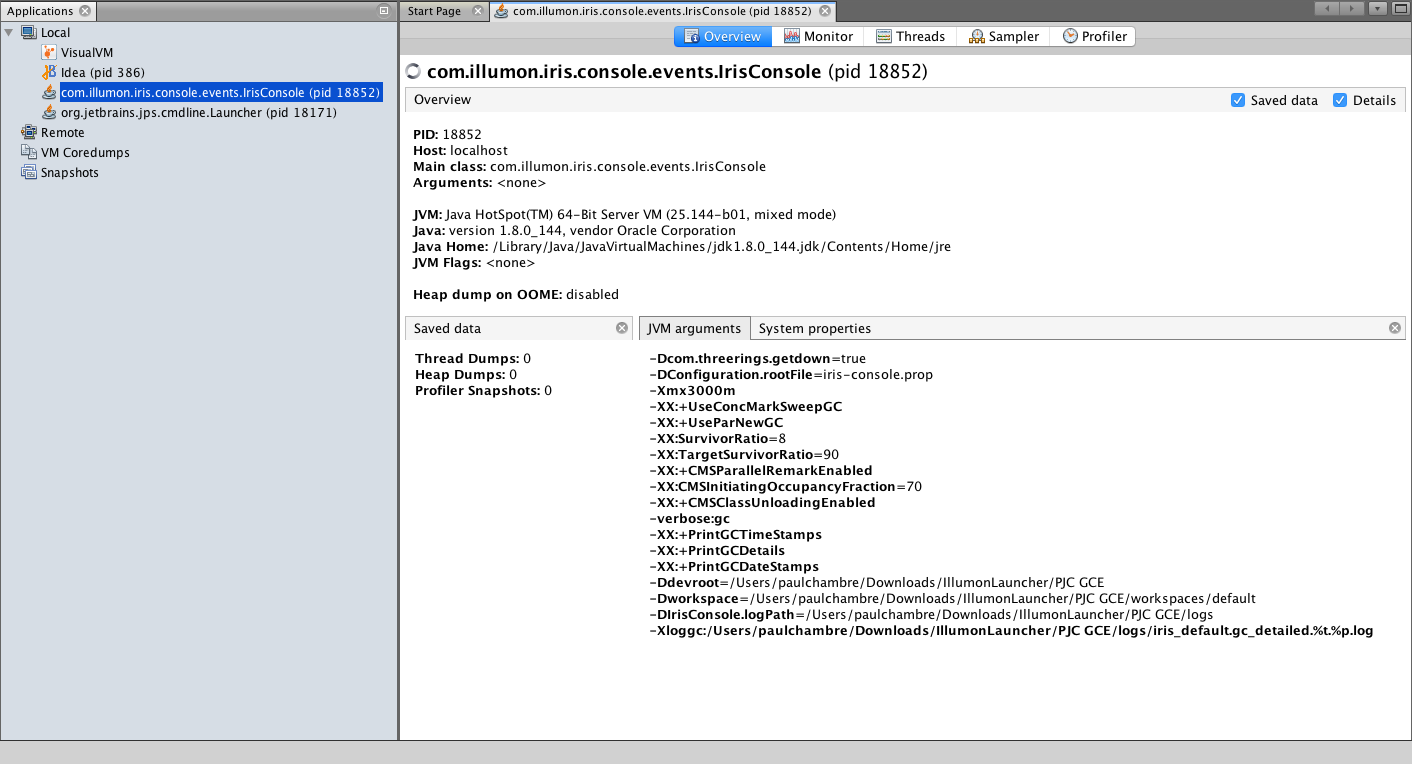
Task: Click the -verbose:gc argument
Action: click(x=690, y=518)
